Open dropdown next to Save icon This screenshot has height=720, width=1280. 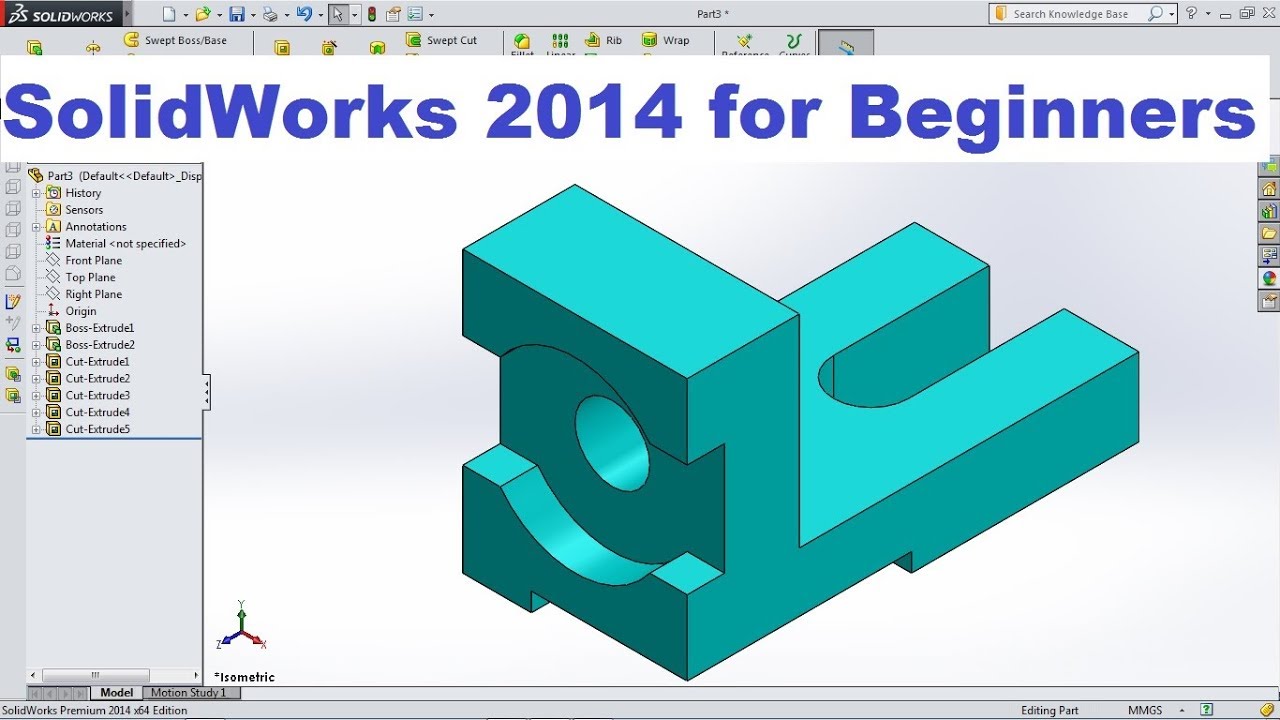252,15
